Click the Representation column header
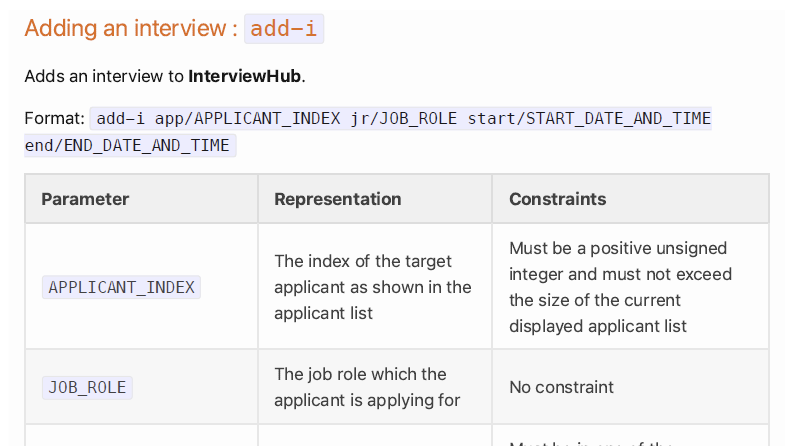The width and height of the screenshot is (785, 446). click(x=375, y=199)
